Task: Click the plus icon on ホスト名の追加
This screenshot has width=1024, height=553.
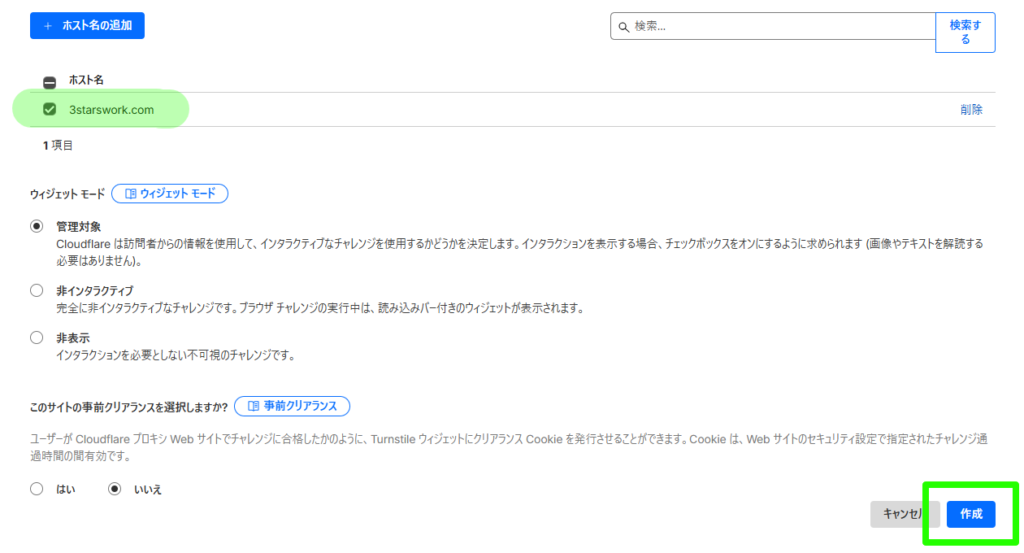Action: pos(47,25)
